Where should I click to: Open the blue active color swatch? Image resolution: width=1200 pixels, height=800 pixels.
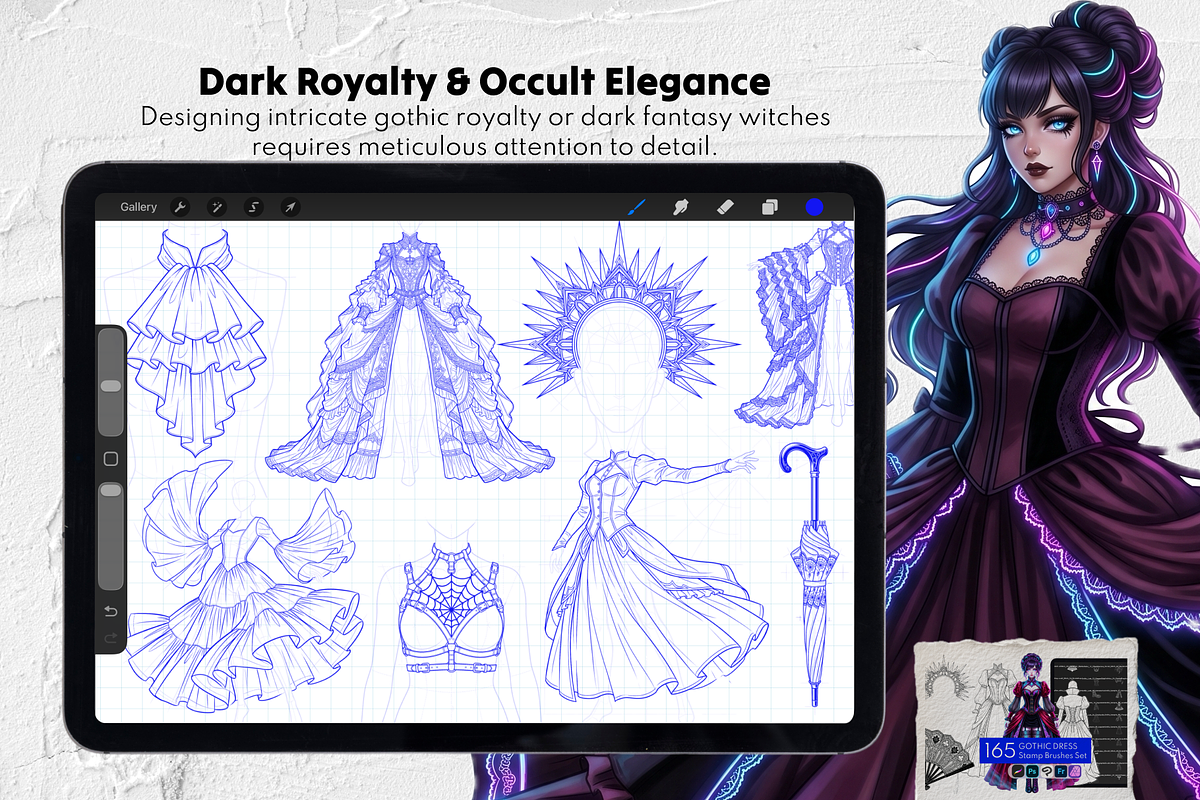pos(814,207)
